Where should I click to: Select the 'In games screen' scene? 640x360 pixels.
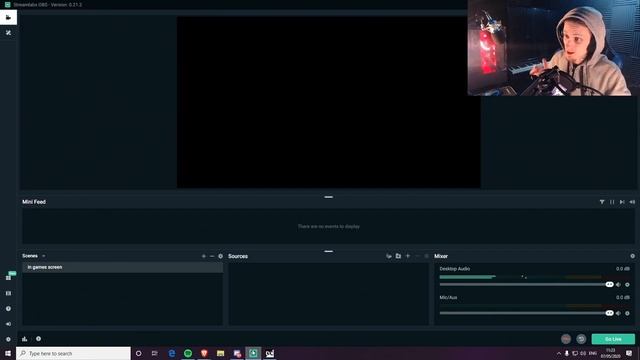[122, 267]
